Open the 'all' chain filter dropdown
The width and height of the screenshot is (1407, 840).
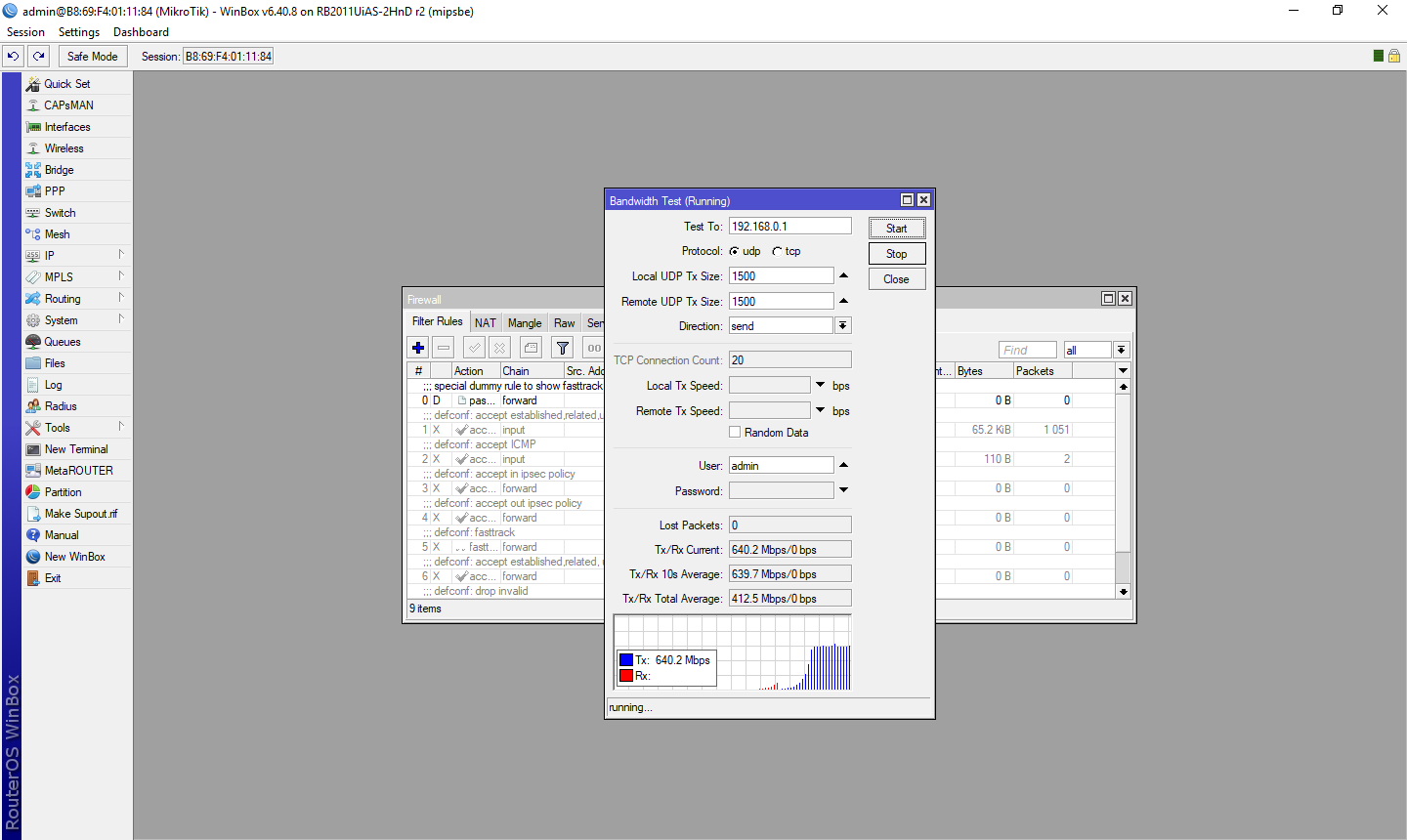(x=1121, y=350)
